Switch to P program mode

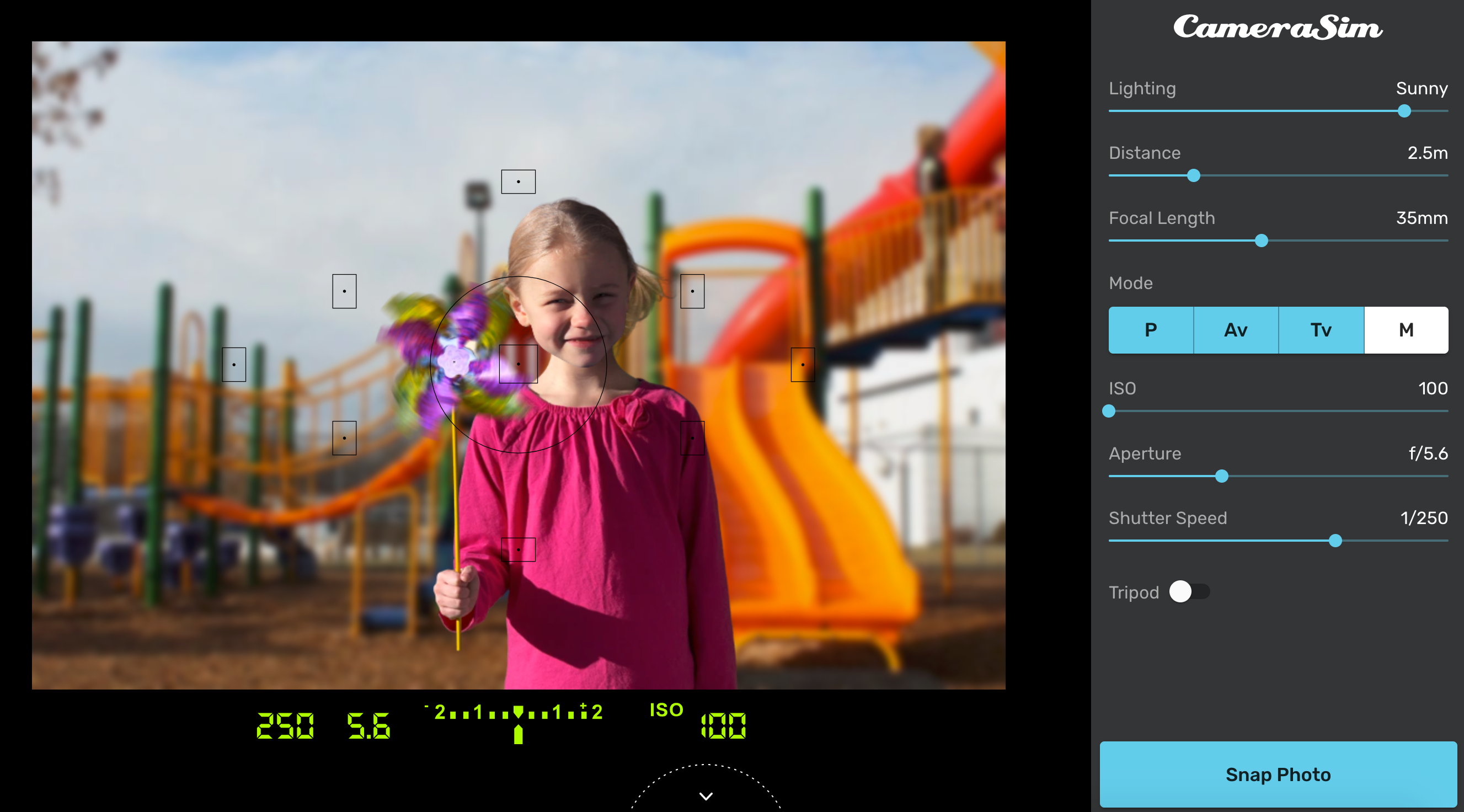pos(1150,330)
